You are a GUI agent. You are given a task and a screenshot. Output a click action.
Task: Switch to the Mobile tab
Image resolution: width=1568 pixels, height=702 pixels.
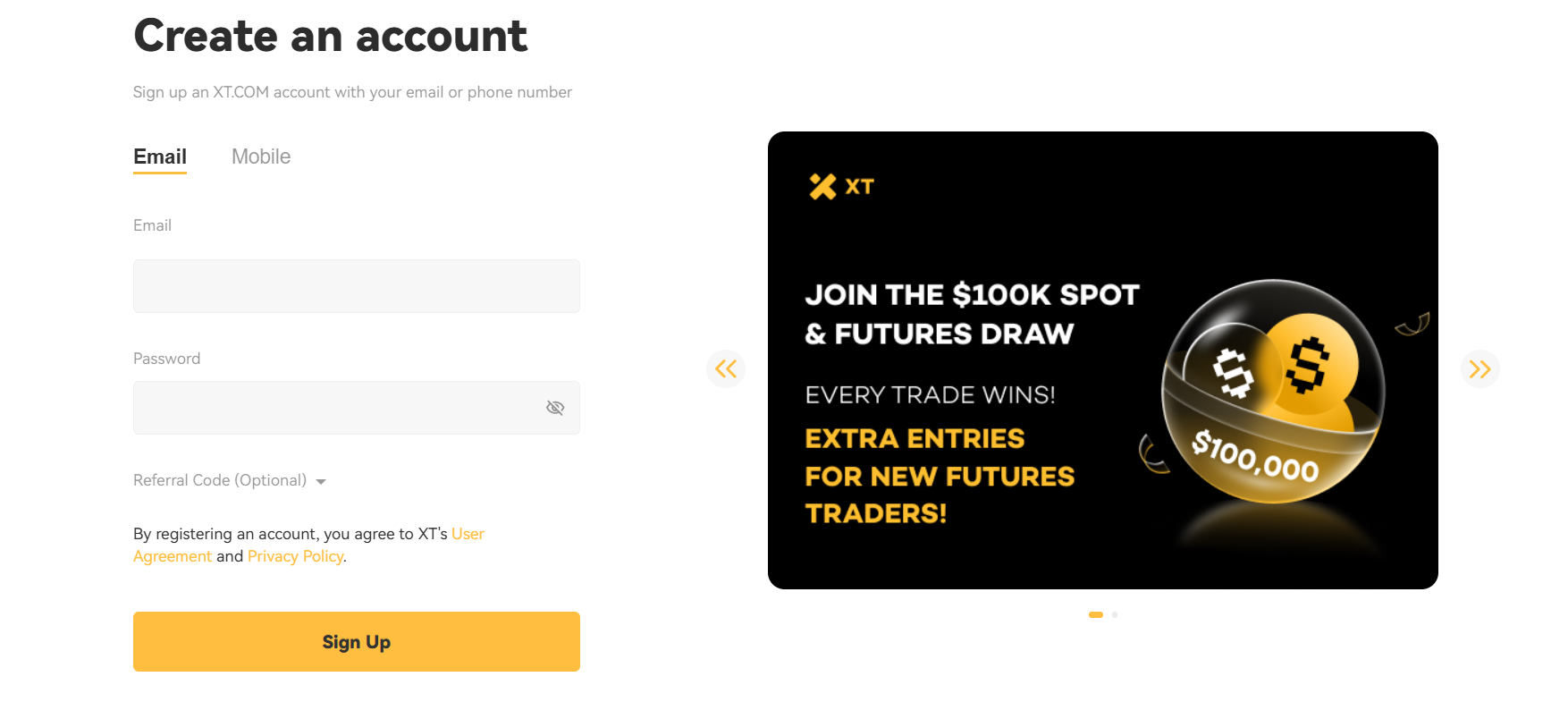[261, 156]
